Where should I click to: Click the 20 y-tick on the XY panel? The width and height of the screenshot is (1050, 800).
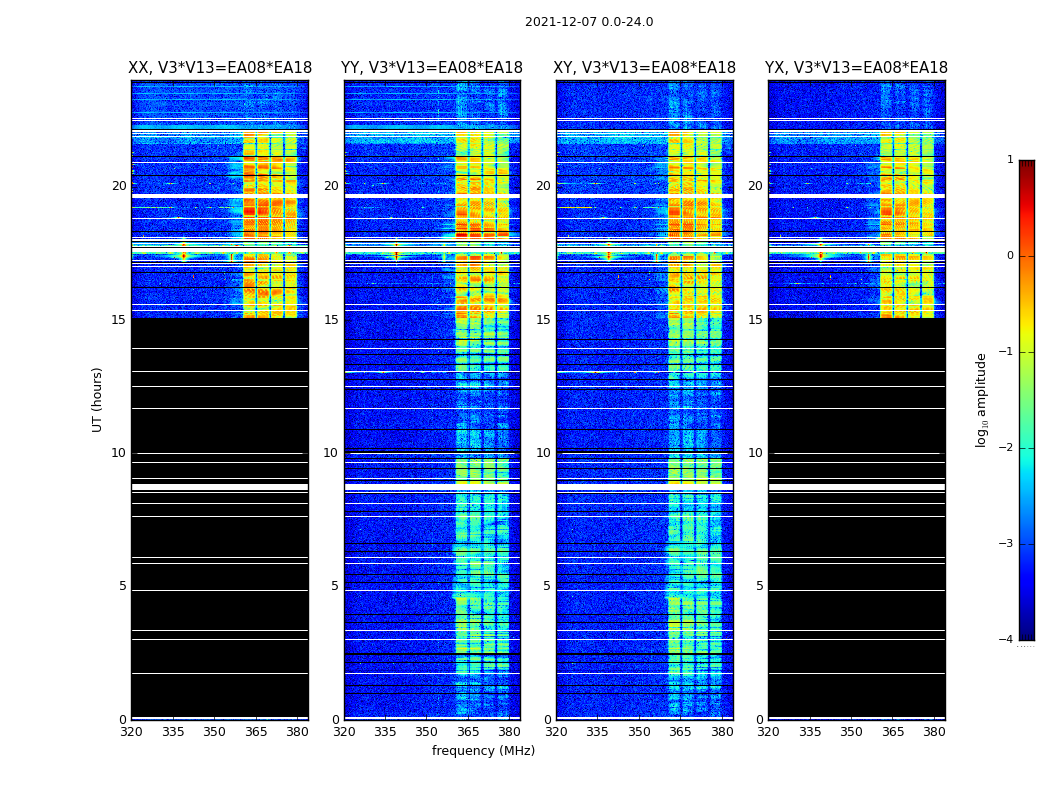[543, 186]
